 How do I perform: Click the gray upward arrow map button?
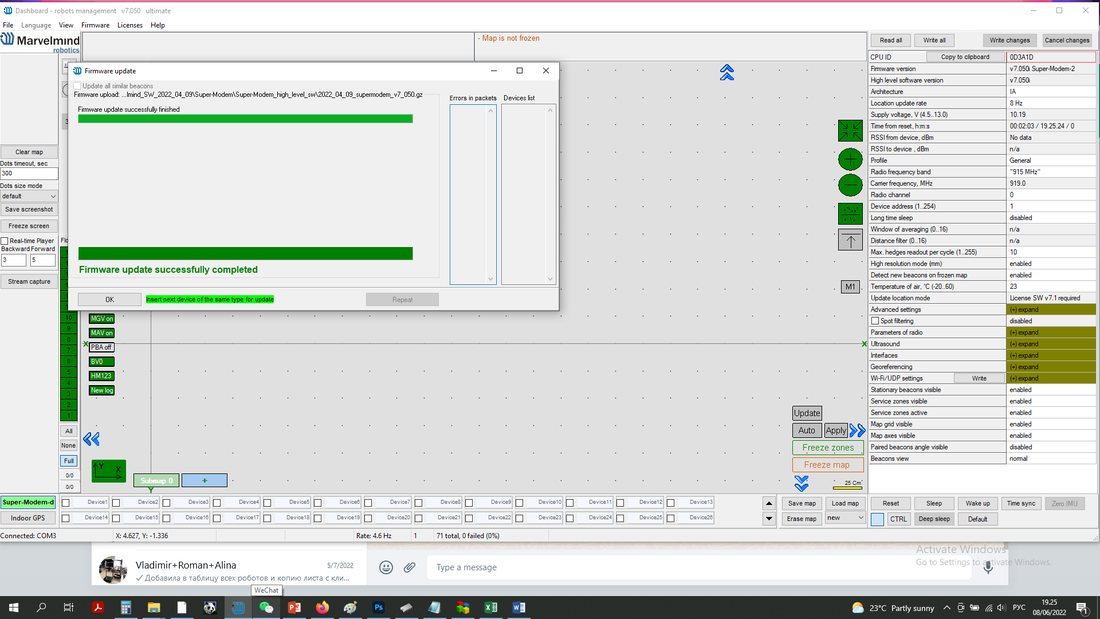pyautogui.click(x=850, y=241)
